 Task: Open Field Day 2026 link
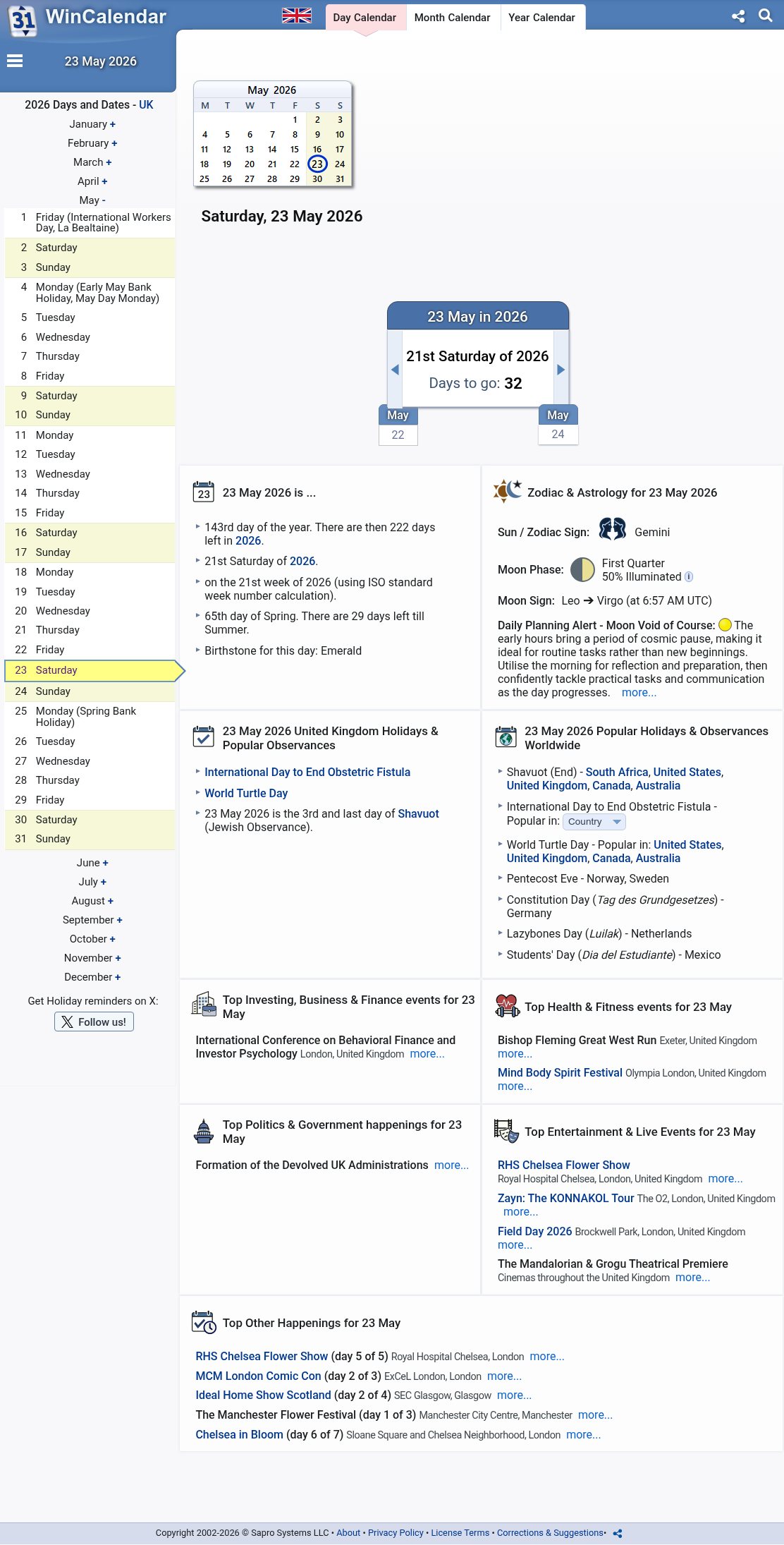(534, 1232)
